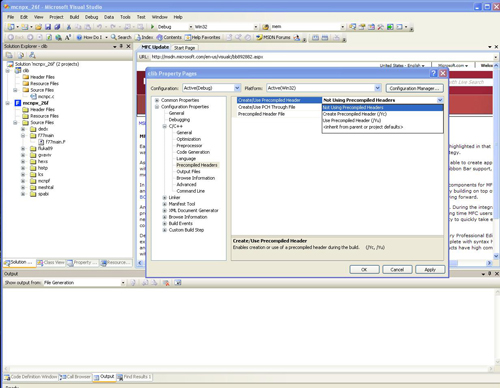Open the Project menu
This screenshot has width=500, height=388.
click(56, 17)
